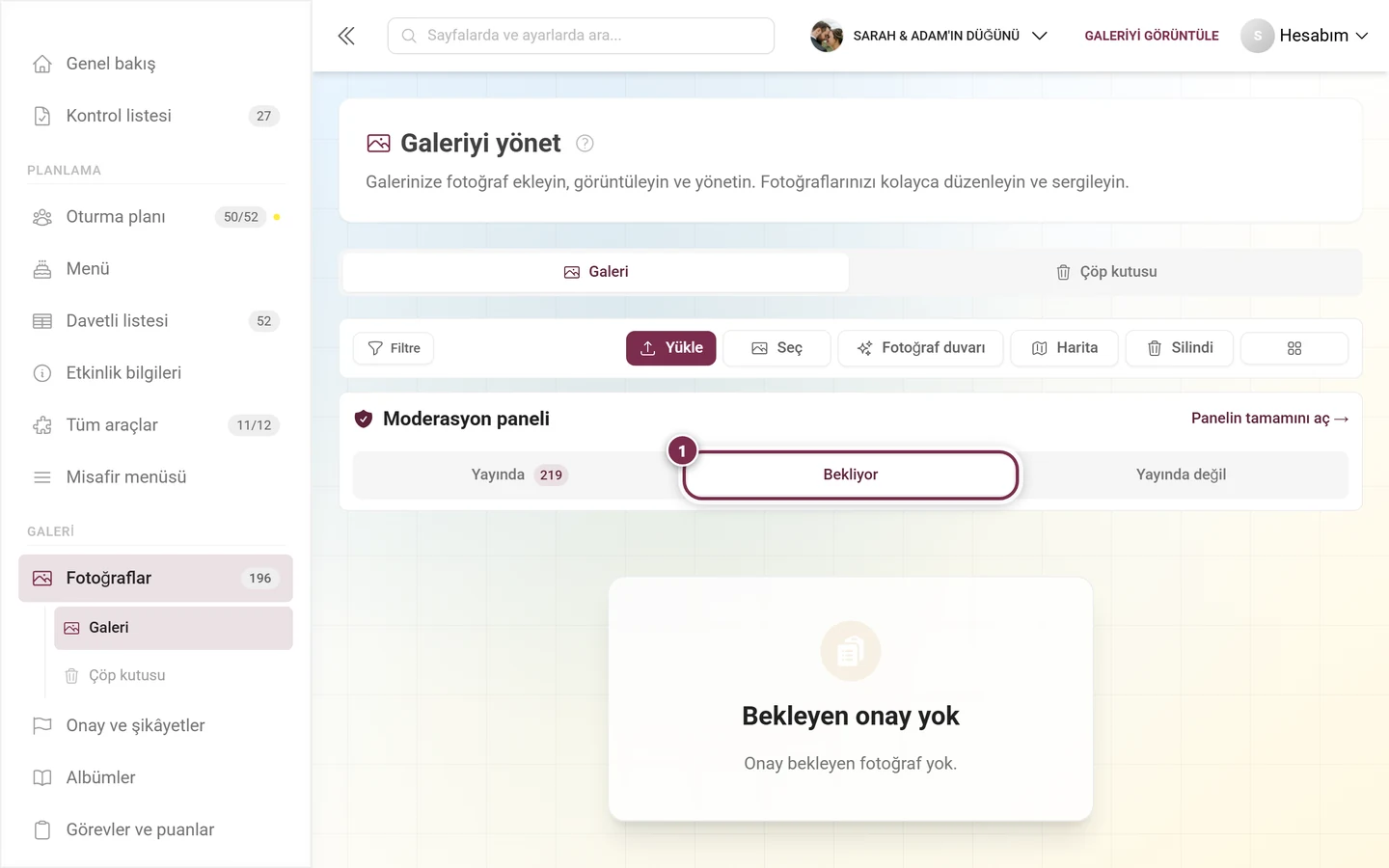Open Panelin tamamını aç link
The height and width of the screenshot is (868, 1389).
1269,419
